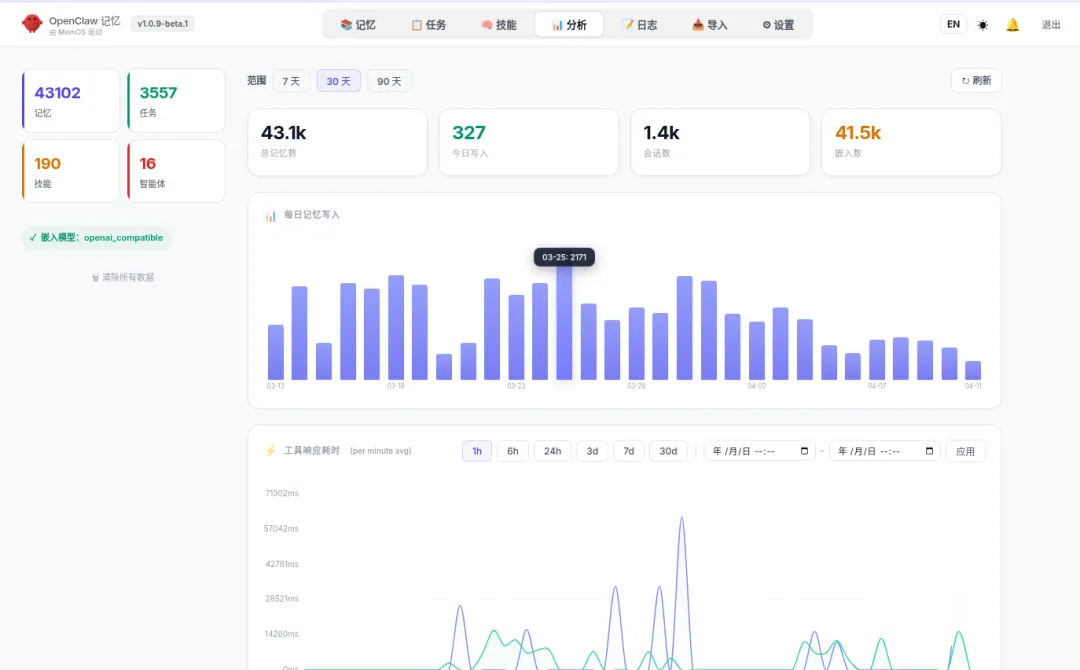Click the 3557 任务 sidebar card
Image resolution: width=1080 pixels, height=670 pixels.
point(176,101)
